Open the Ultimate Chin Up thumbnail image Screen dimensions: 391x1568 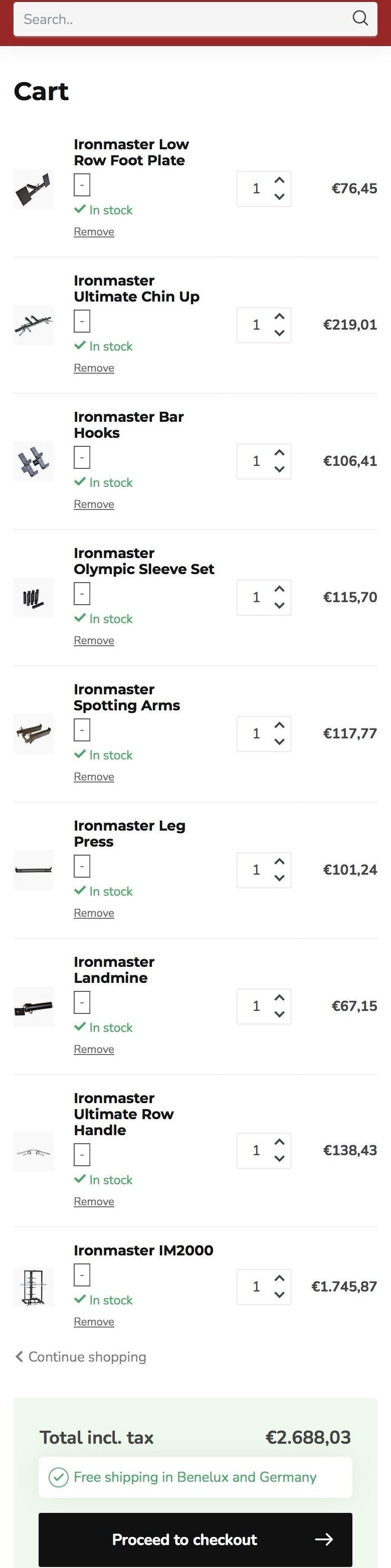(x=34, y=325)
